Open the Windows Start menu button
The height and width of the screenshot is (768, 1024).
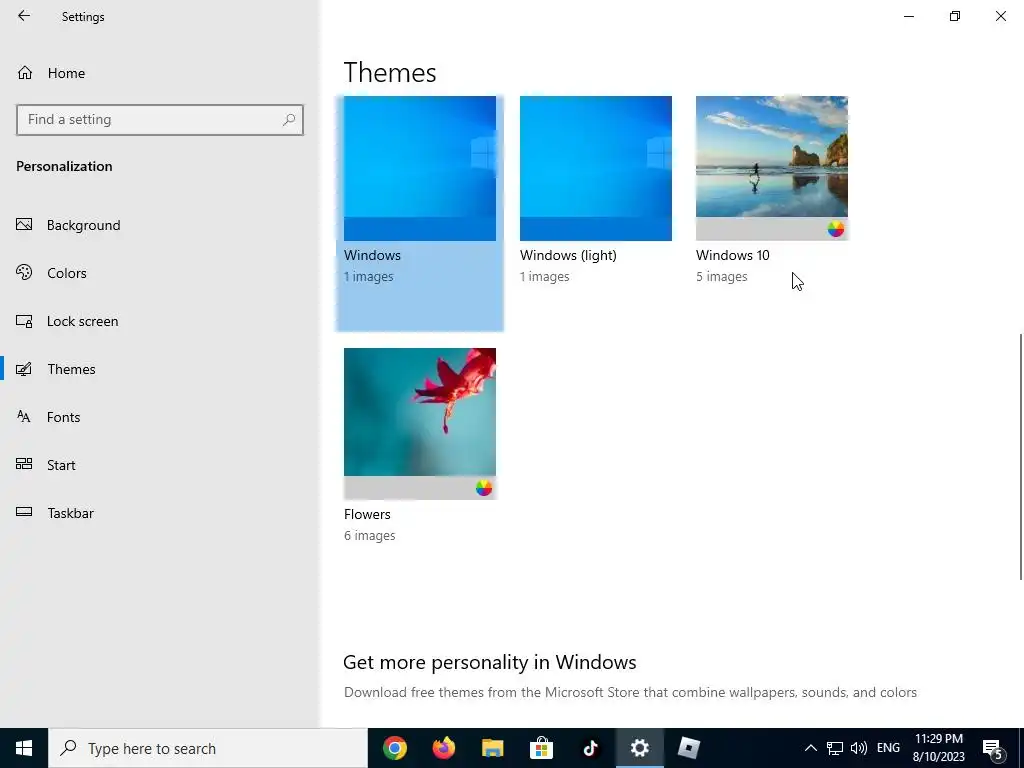tap(24, 748)
